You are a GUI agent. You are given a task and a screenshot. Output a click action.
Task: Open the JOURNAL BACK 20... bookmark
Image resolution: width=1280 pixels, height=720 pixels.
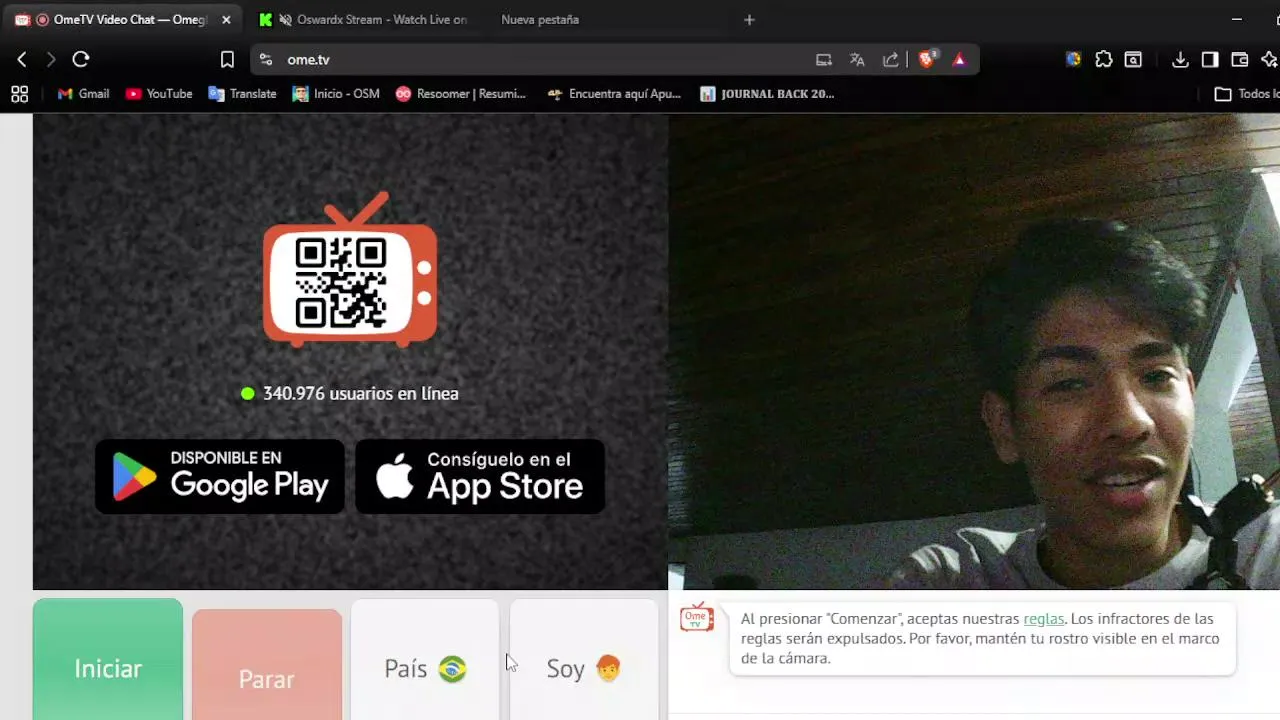click(767, 94)
